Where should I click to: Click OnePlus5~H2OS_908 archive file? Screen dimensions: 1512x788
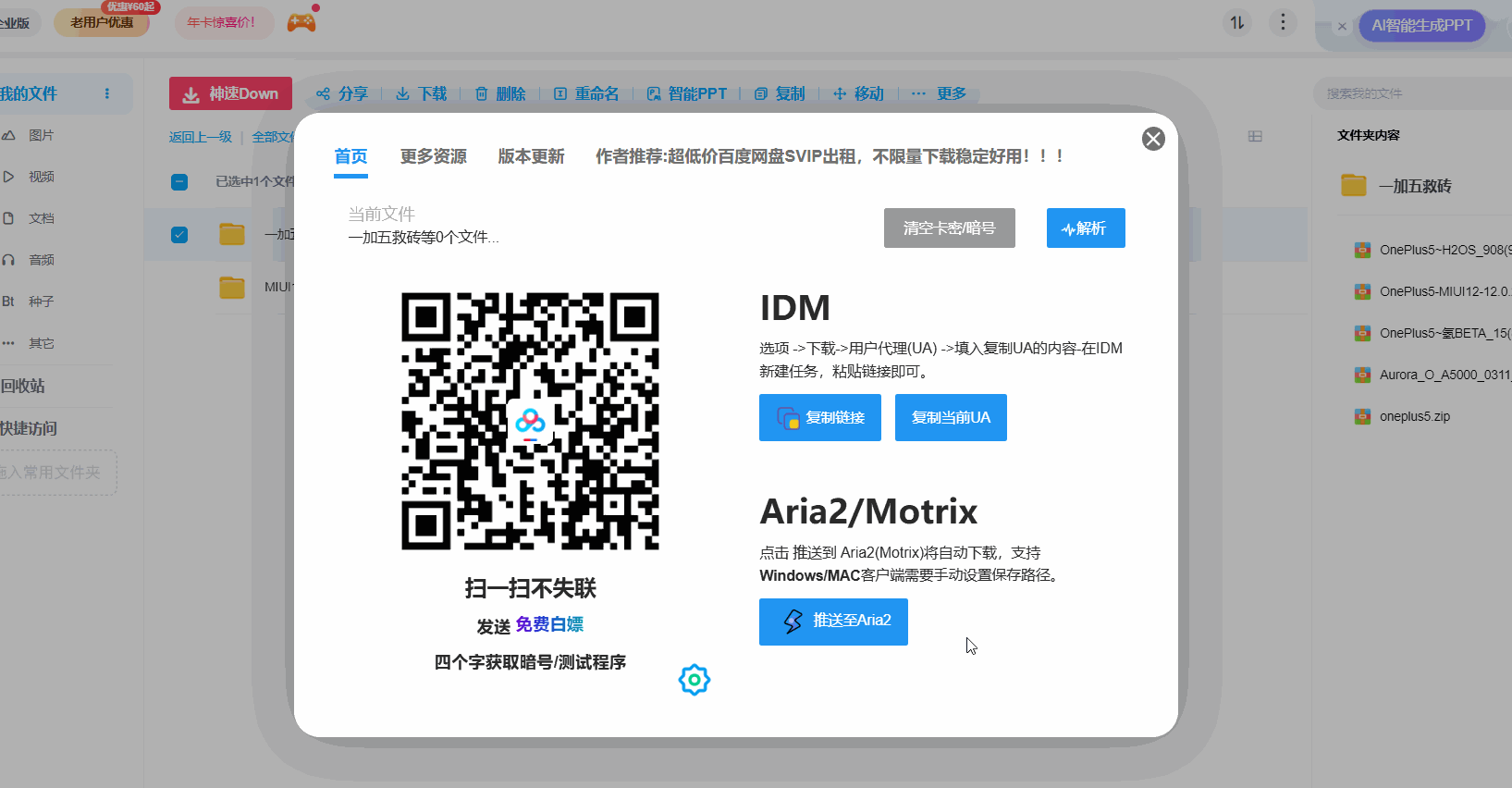[1432, 250]
